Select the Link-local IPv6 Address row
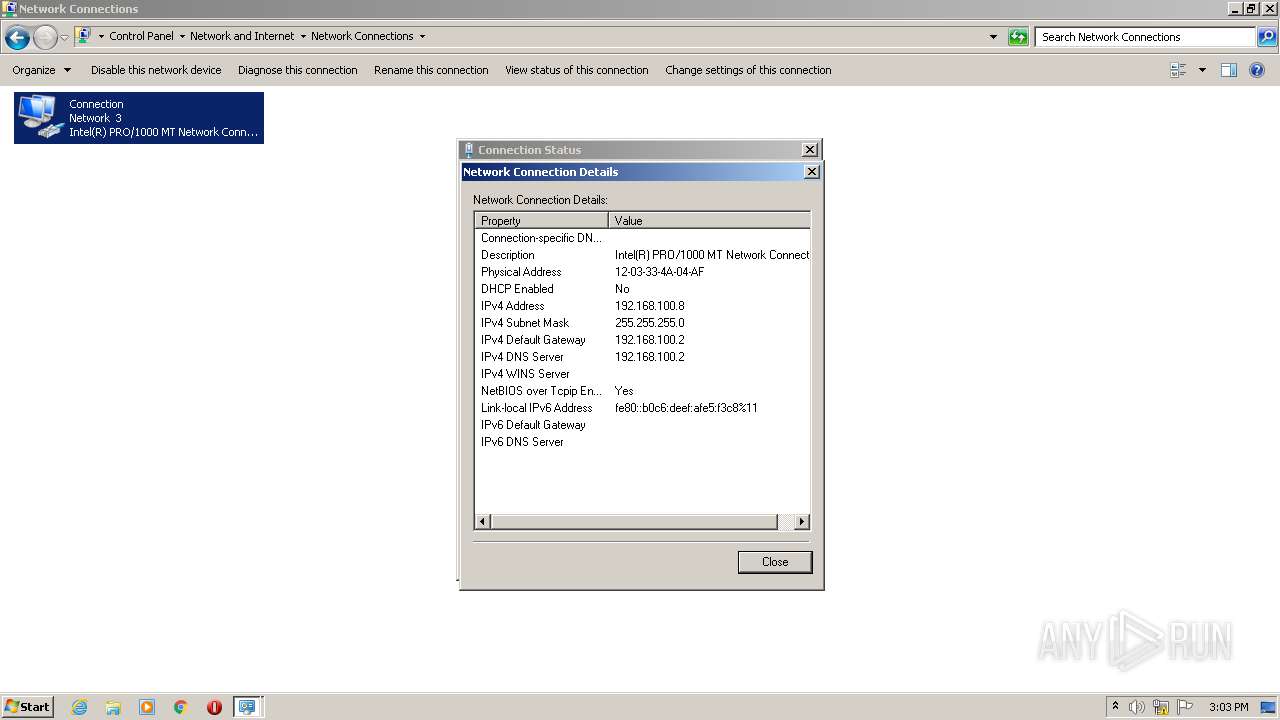1280x720 pixels. [642, 408]
